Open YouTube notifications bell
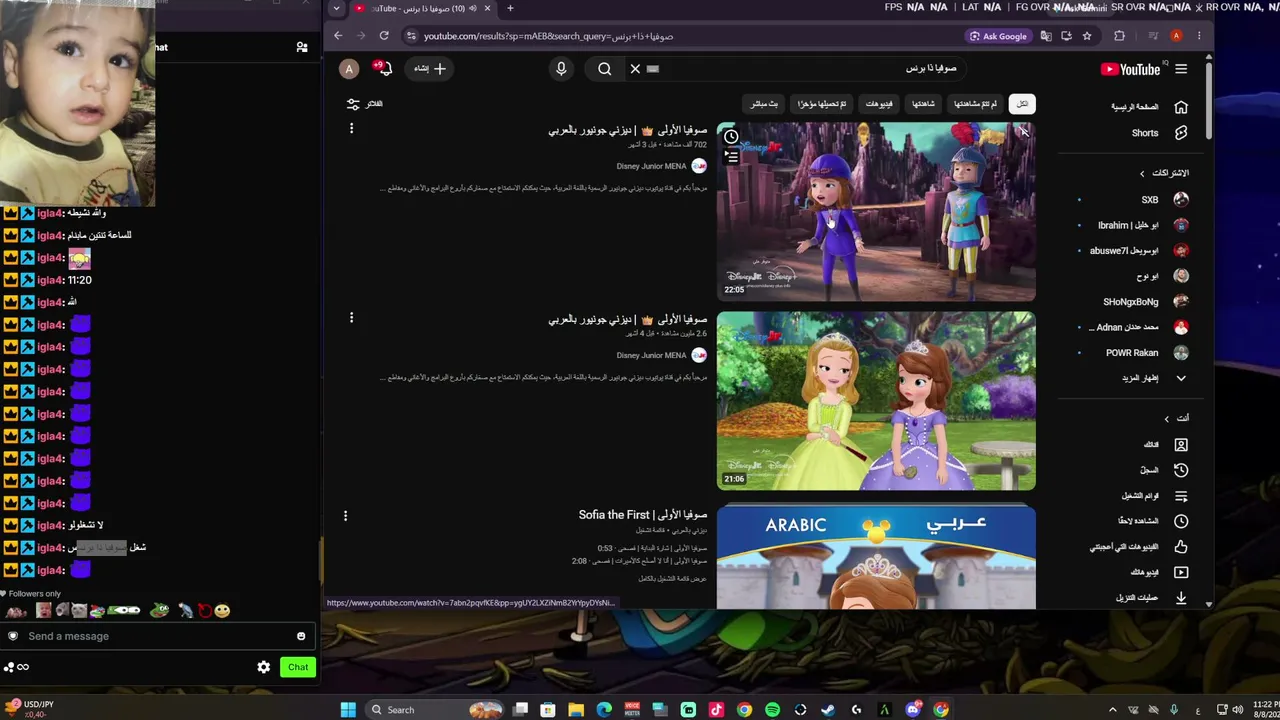The width and height of the screenshot is (1280, 720). tap(384, 69)
